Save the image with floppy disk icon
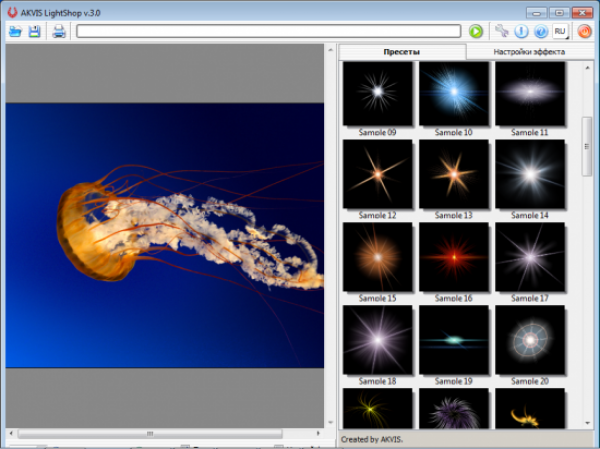This screenshot has height=449, width=600. point(35,32)
